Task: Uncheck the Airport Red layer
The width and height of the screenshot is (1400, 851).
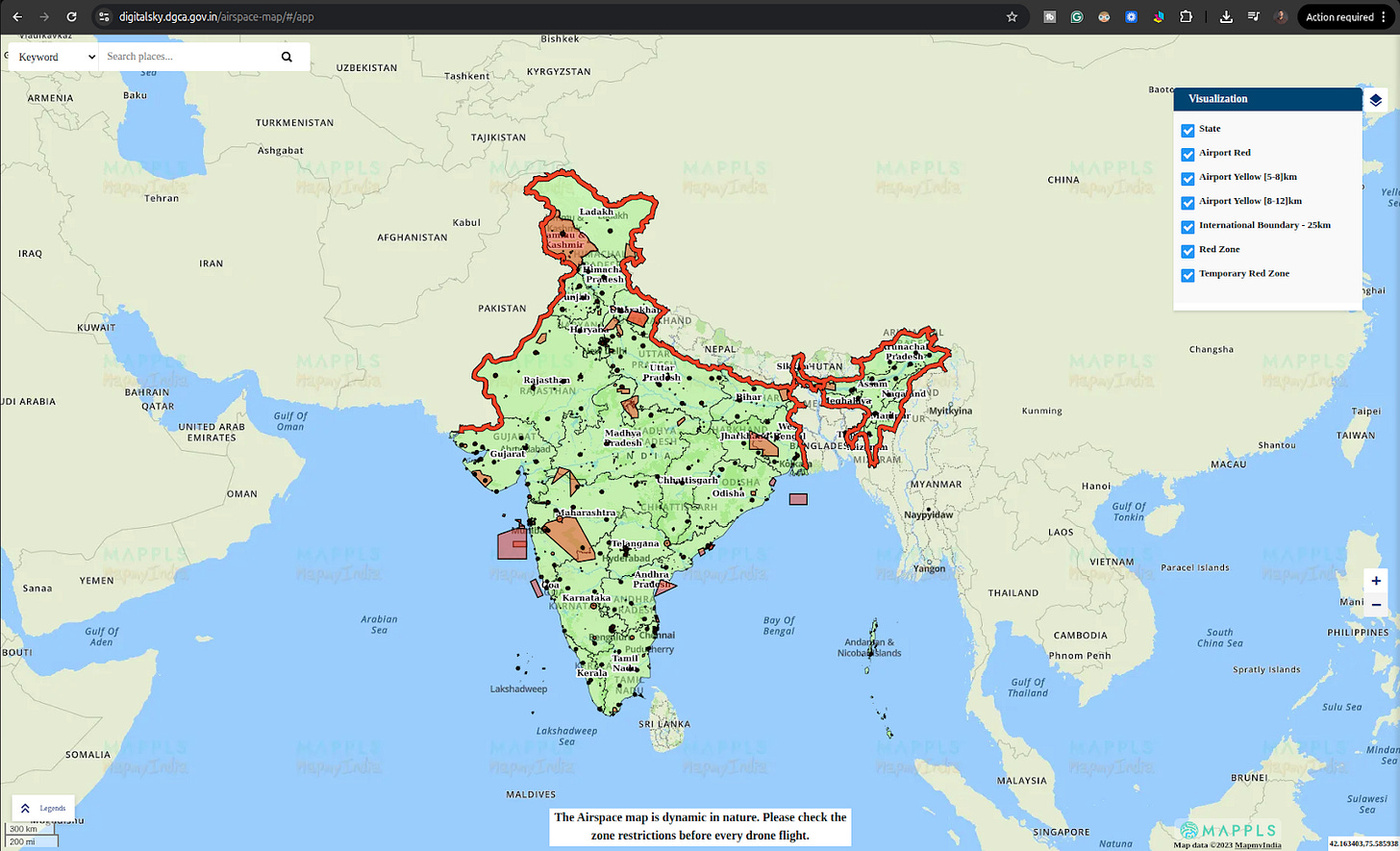Action: coord(1188,154)
